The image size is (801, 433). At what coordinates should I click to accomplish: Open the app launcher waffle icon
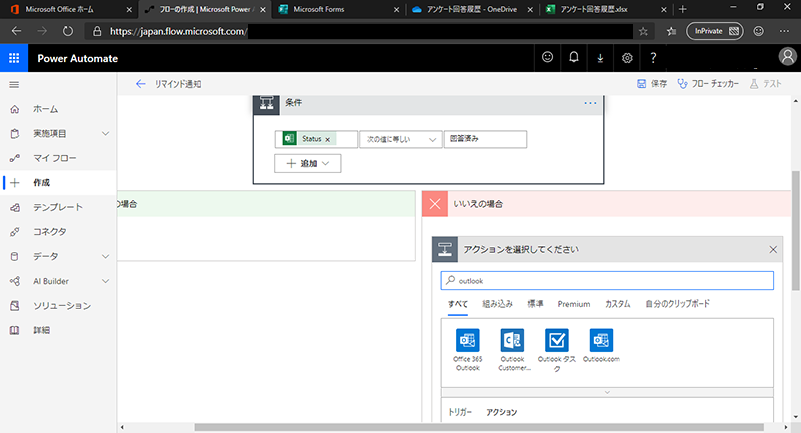coord(14,58)
